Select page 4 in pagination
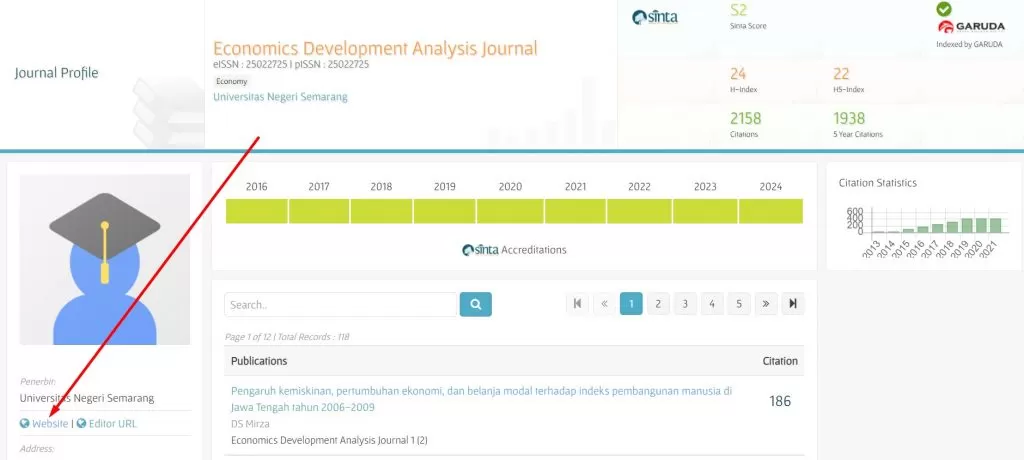 coord(712,304)
